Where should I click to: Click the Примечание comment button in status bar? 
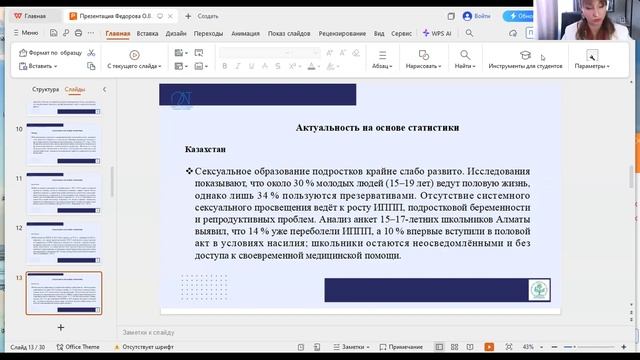pos(401,347)
